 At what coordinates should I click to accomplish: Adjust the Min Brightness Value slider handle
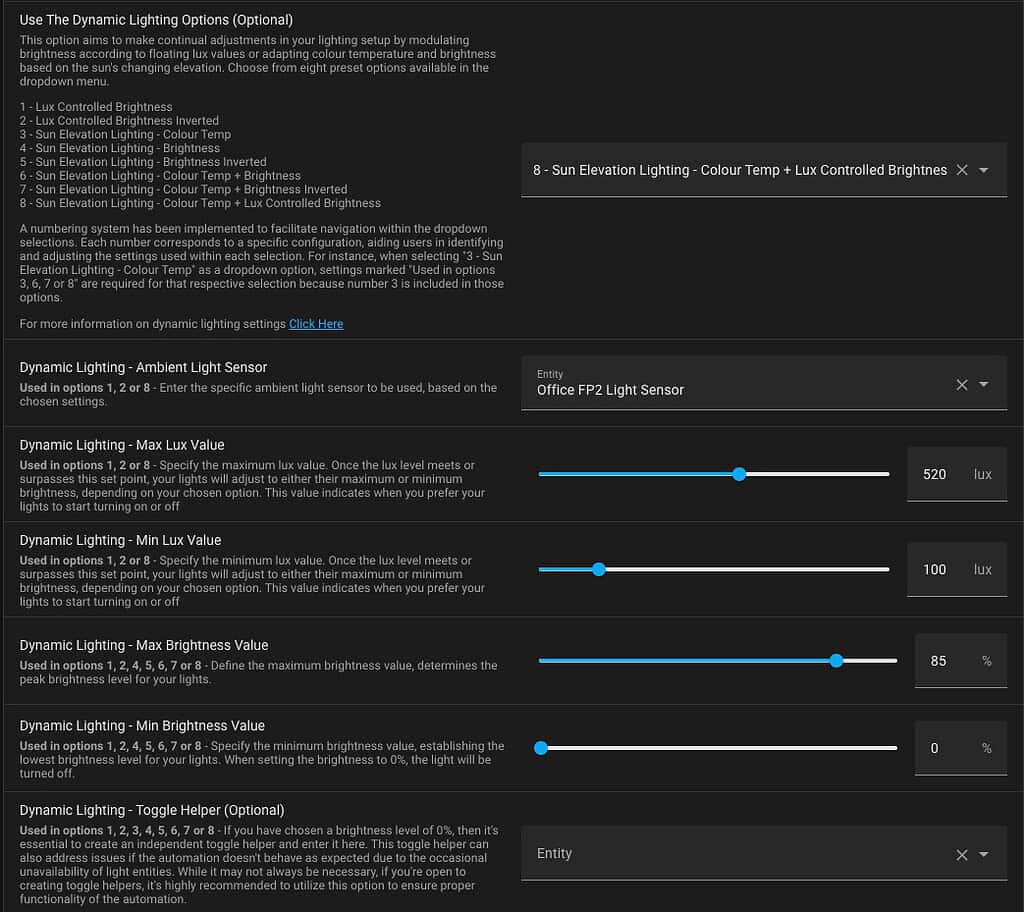pyautogui.click(x=541, y=748)
